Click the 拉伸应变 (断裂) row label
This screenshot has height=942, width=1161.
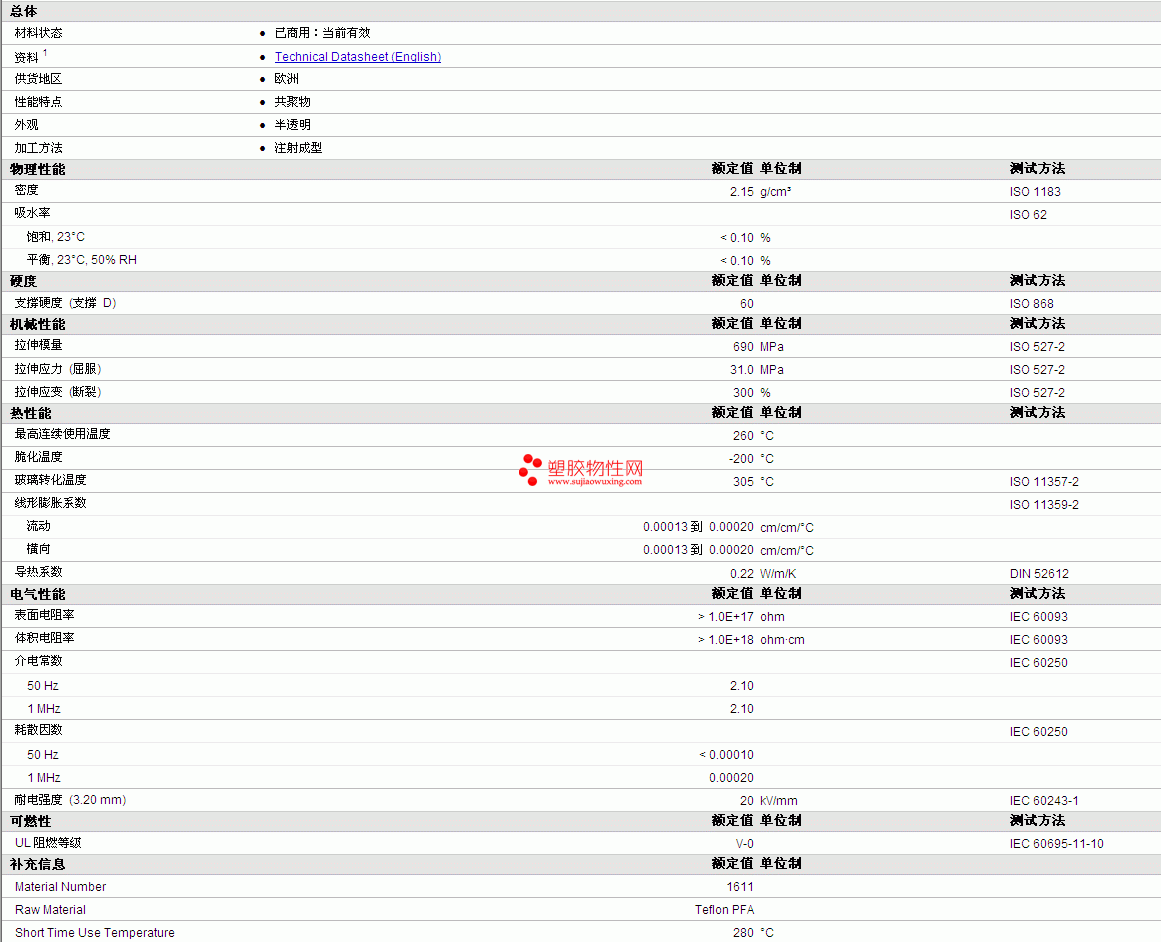(58, 392)
